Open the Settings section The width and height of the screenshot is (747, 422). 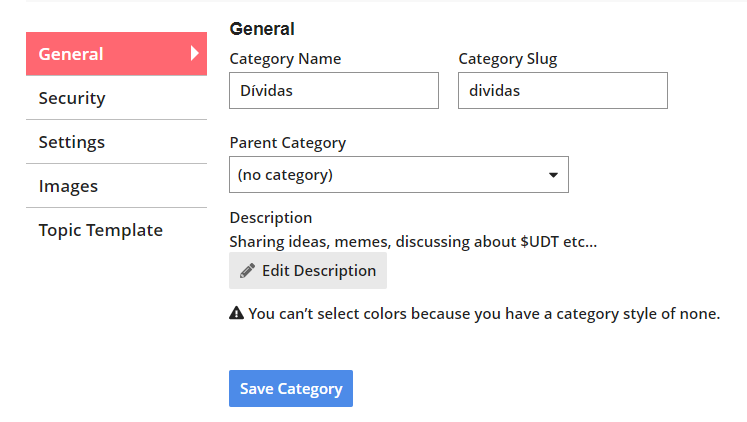[116, 142]
